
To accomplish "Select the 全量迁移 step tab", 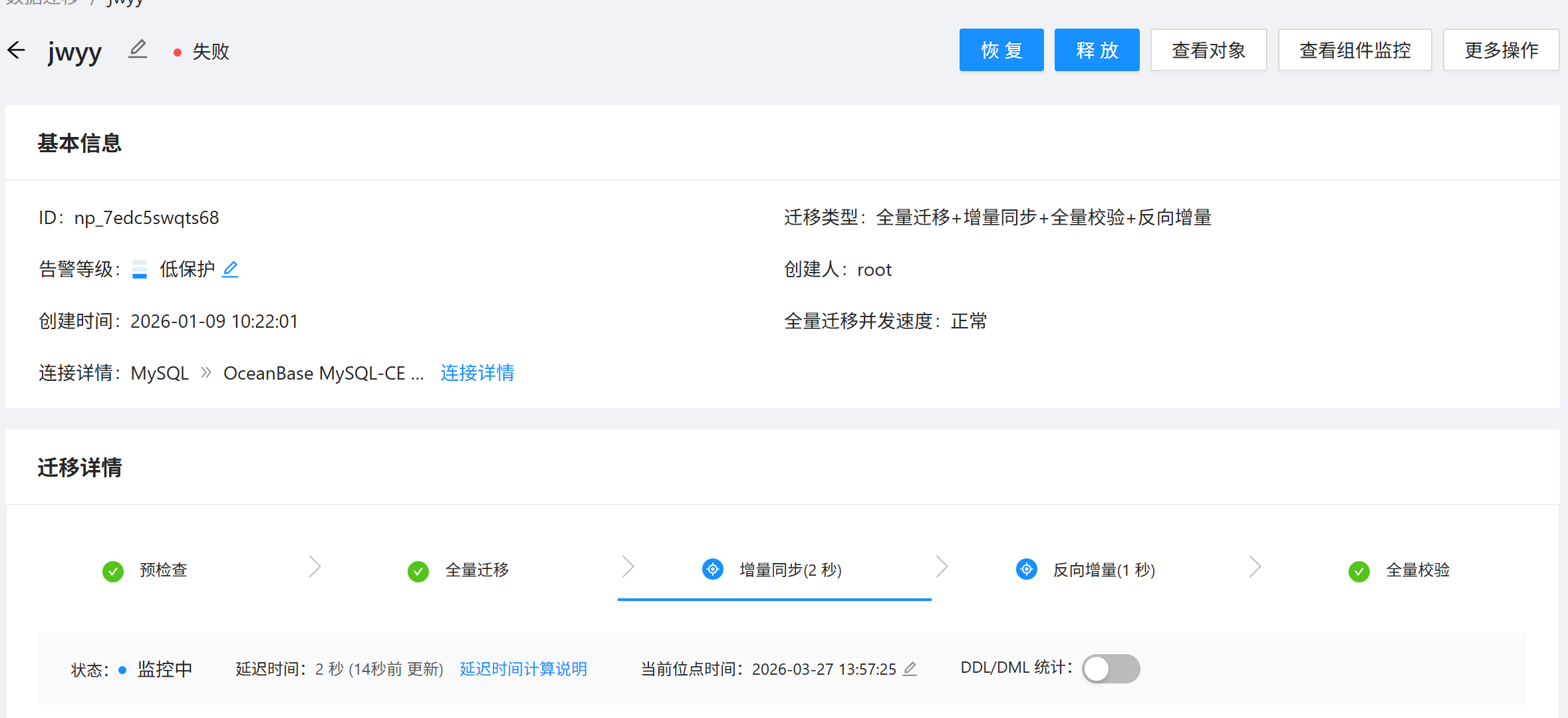I will pyautogui.click(x=476, y=570).
